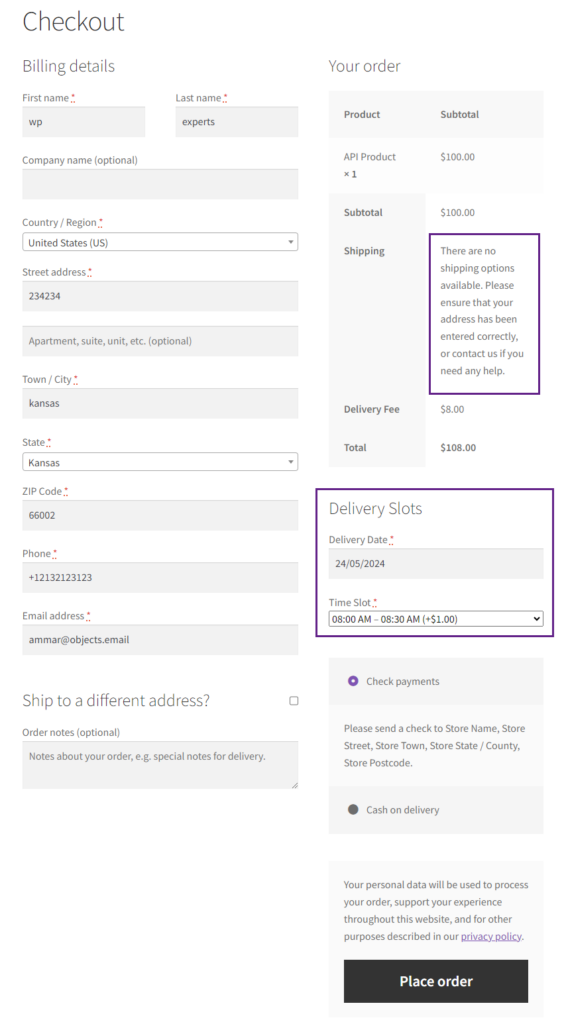Expand the State dropdown showing Kansas
Viewport: 566px width, 1024px height.
point(160,462)
